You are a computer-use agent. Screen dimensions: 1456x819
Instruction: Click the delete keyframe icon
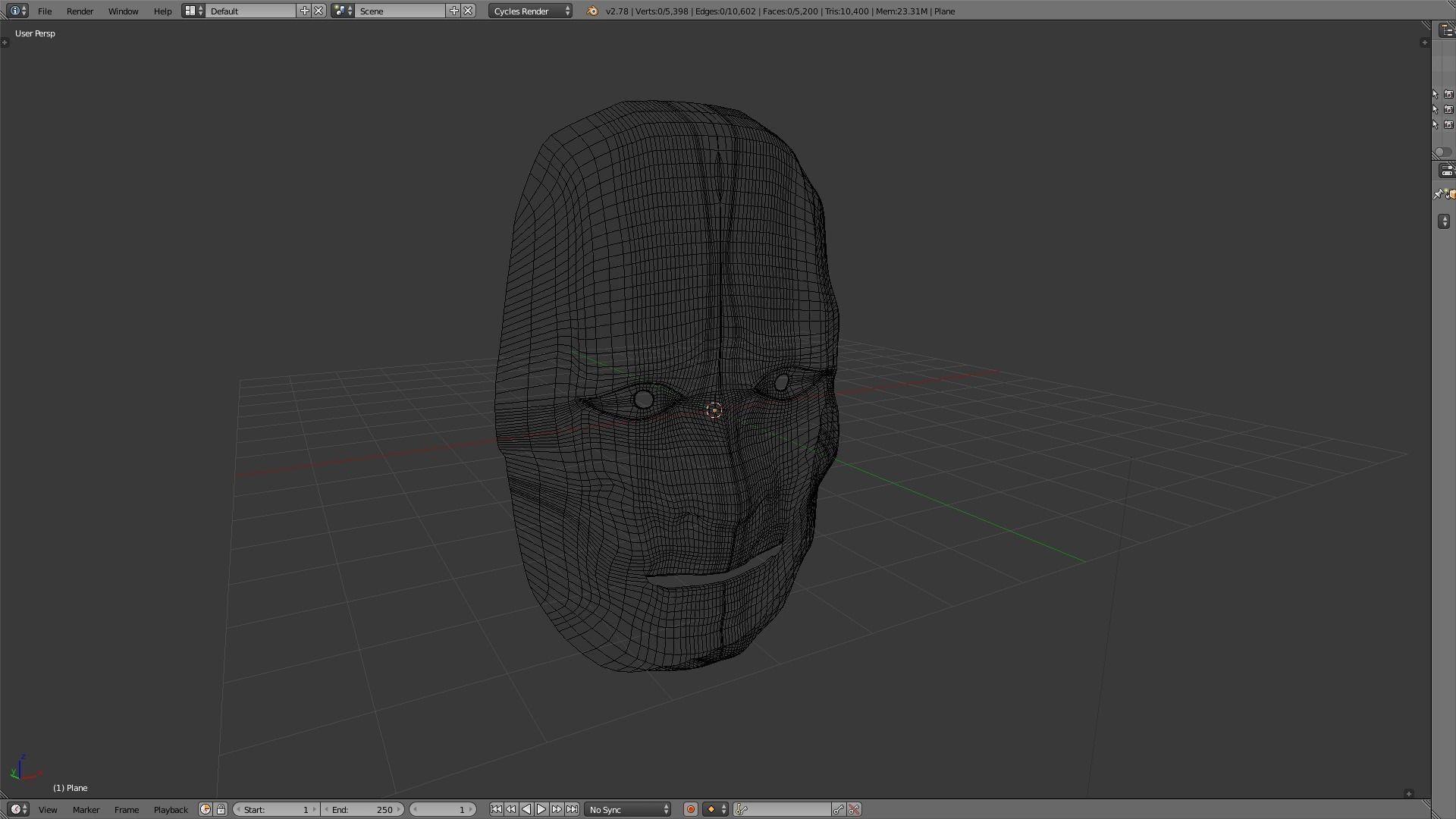[855, 809]
